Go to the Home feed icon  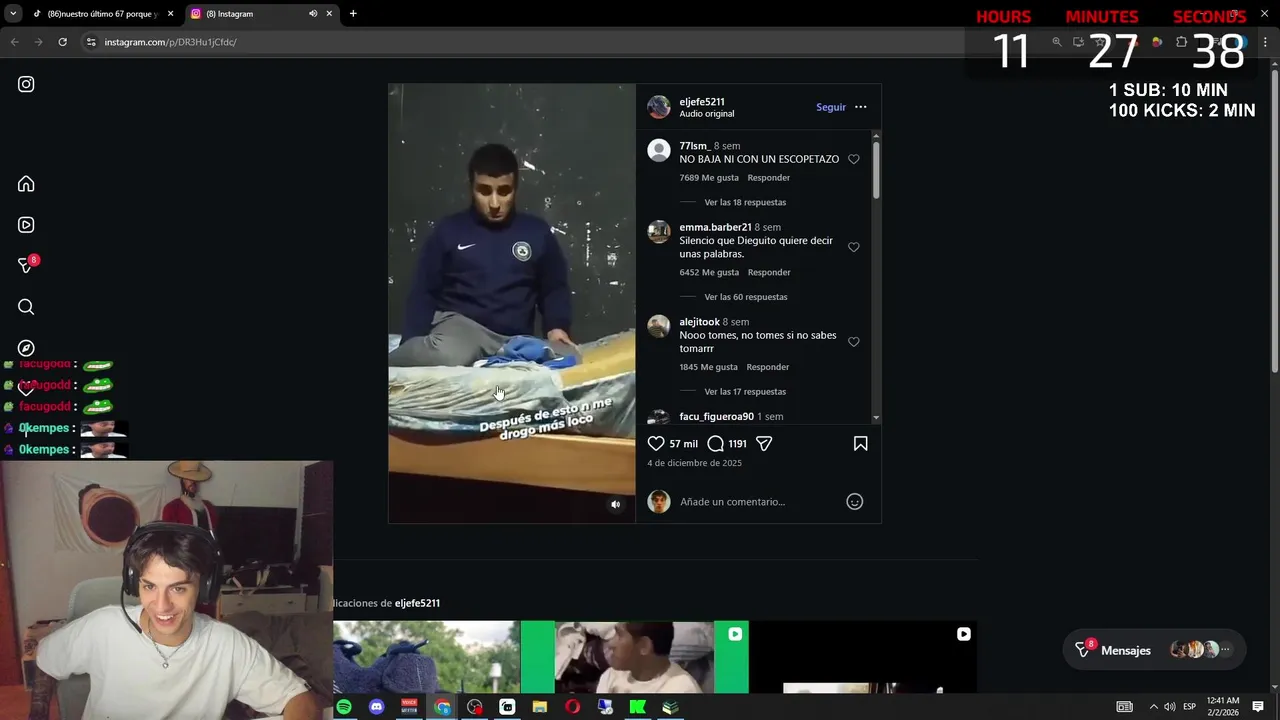26,184
